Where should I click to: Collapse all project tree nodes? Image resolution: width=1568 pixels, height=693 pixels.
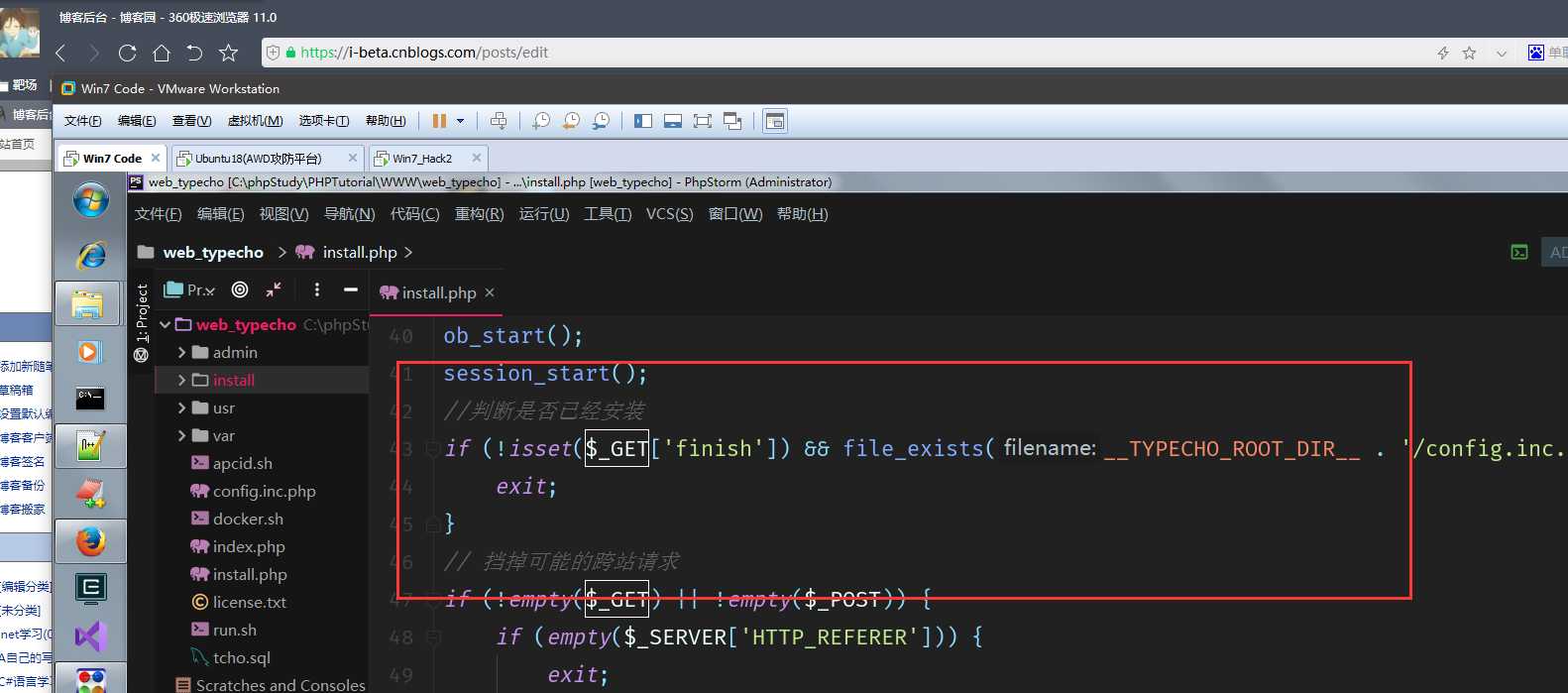point(274,289)
